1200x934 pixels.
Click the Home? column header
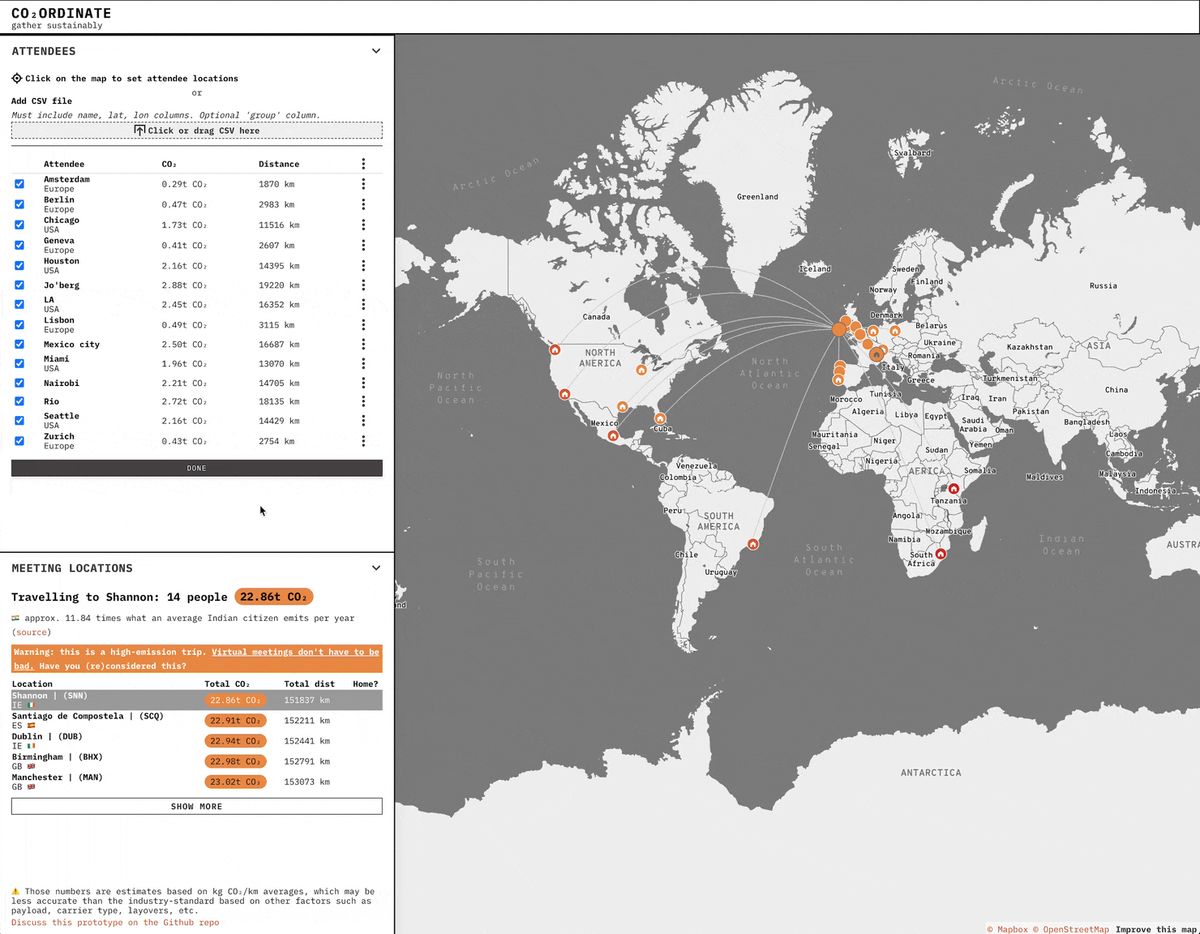(x=366, y=684)
